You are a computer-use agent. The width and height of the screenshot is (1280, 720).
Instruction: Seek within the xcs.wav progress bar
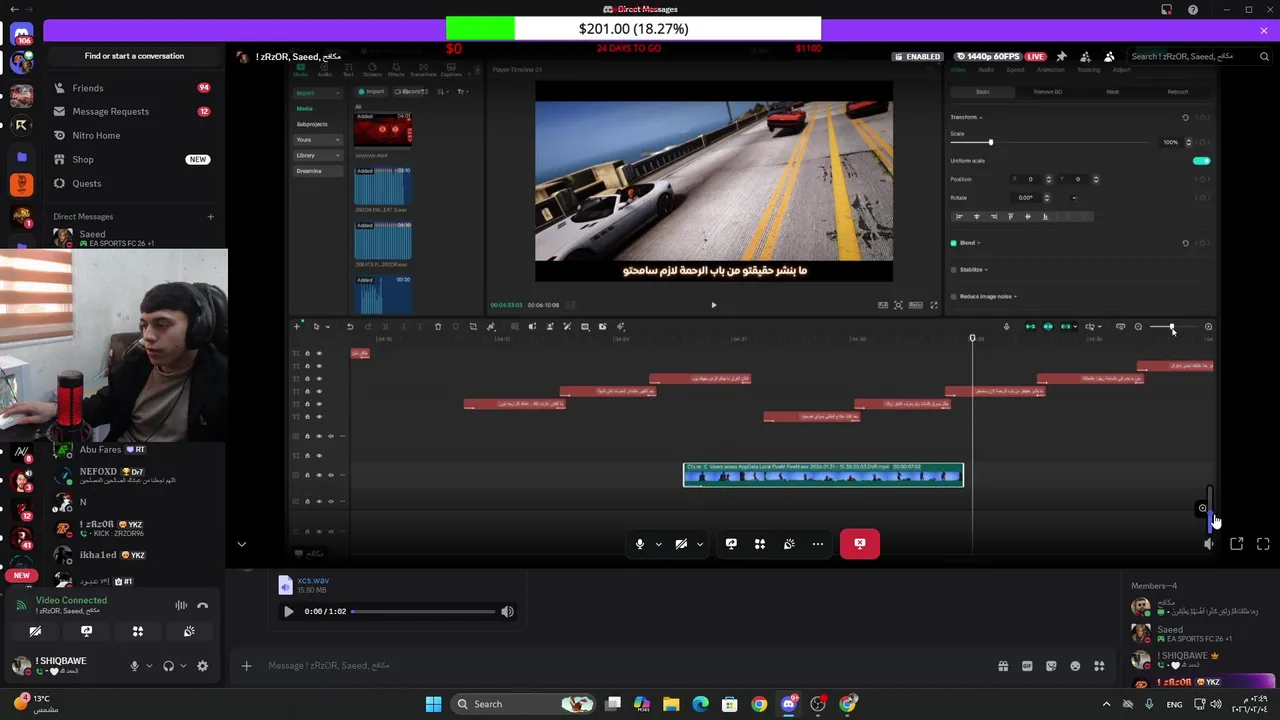pyautogui.click(x=423, y=612)
